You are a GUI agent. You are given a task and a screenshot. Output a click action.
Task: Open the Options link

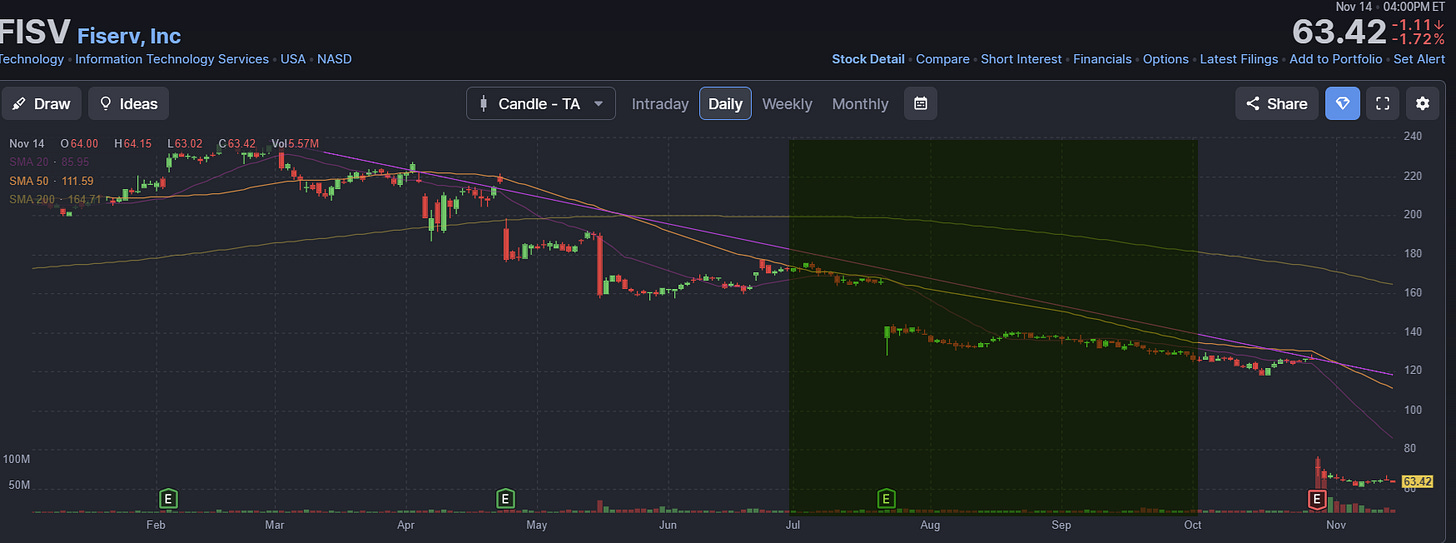point(1166,59)
